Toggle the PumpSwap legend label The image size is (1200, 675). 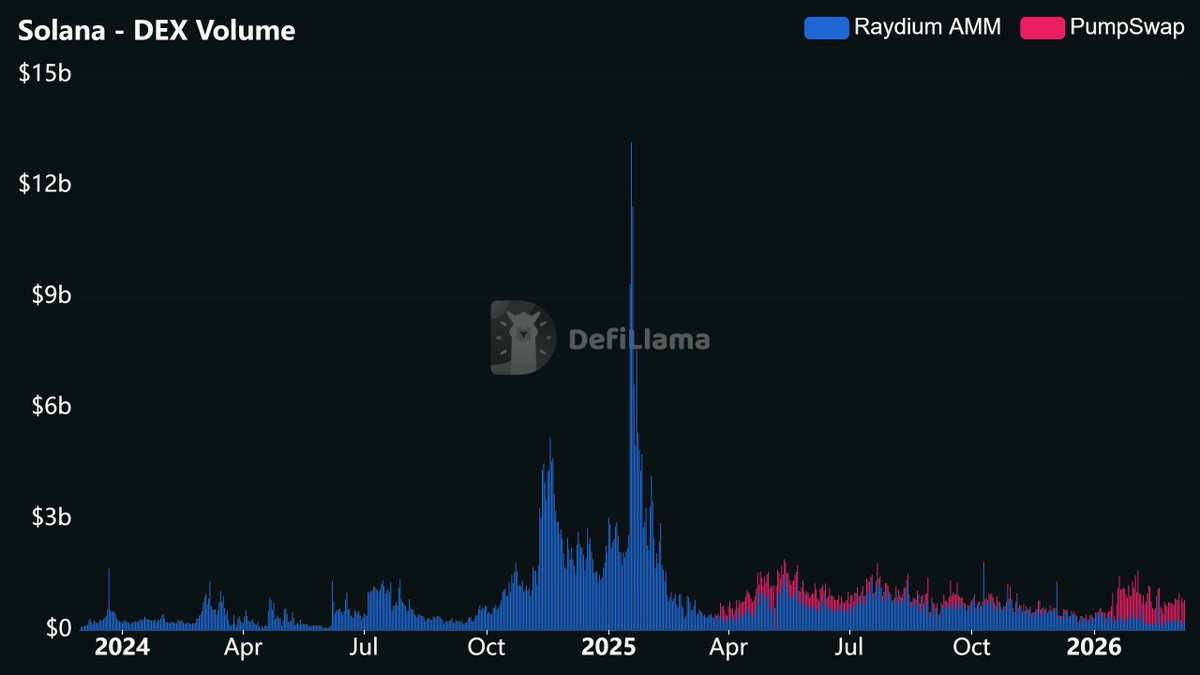pos(1127,28)
